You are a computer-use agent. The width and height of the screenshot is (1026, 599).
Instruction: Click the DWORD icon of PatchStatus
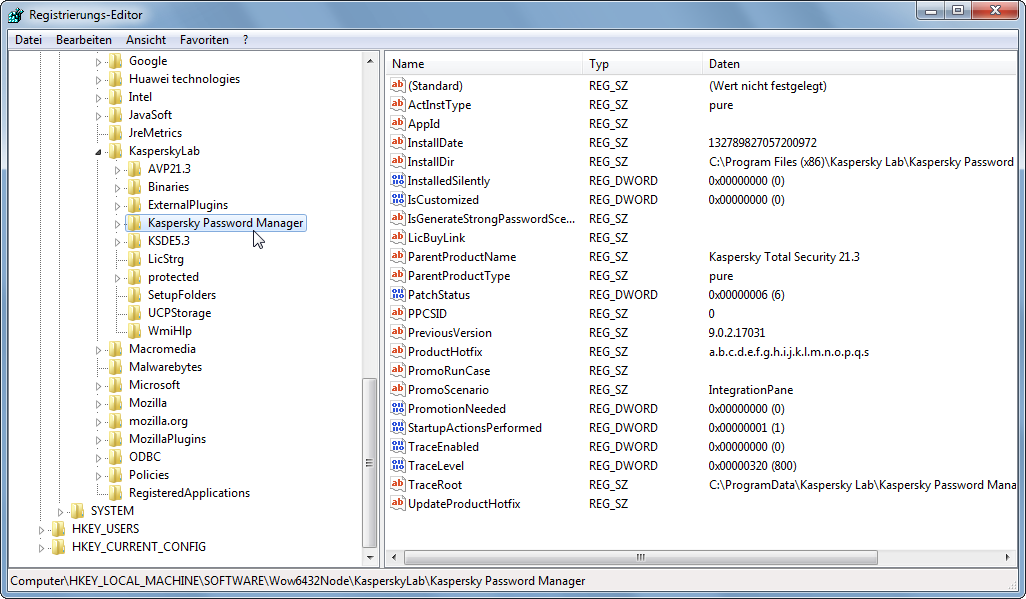397,294
